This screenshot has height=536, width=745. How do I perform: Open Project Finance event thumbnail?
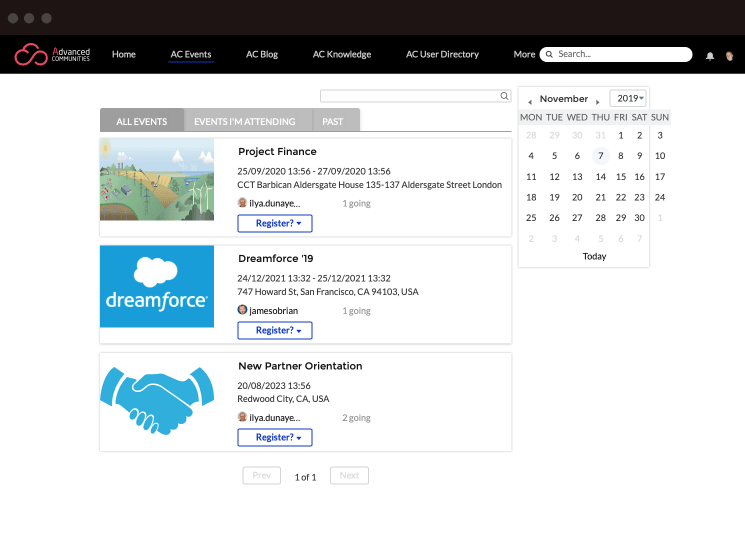157,180
